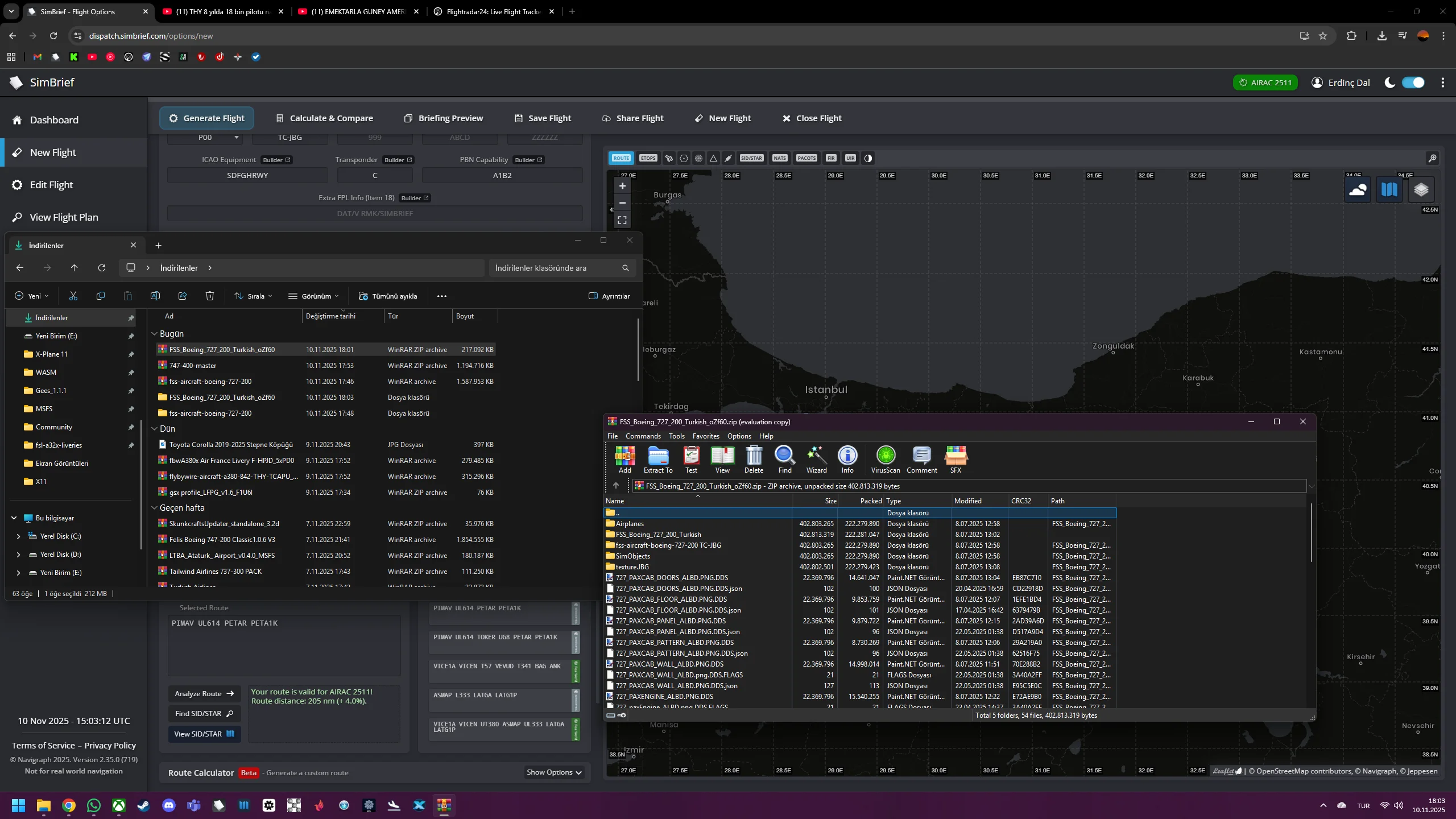The height and width of the screenshot is (819, 1456).
Task: Click the triangle waypoints map icon
Action: click(713, 158)
